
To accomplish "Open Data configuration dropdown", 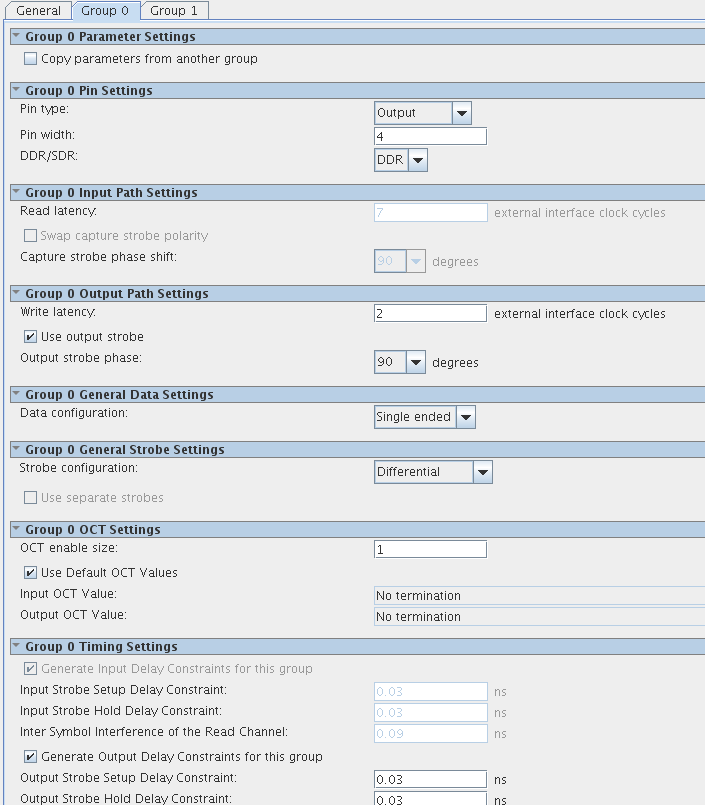I will (465, 417).
